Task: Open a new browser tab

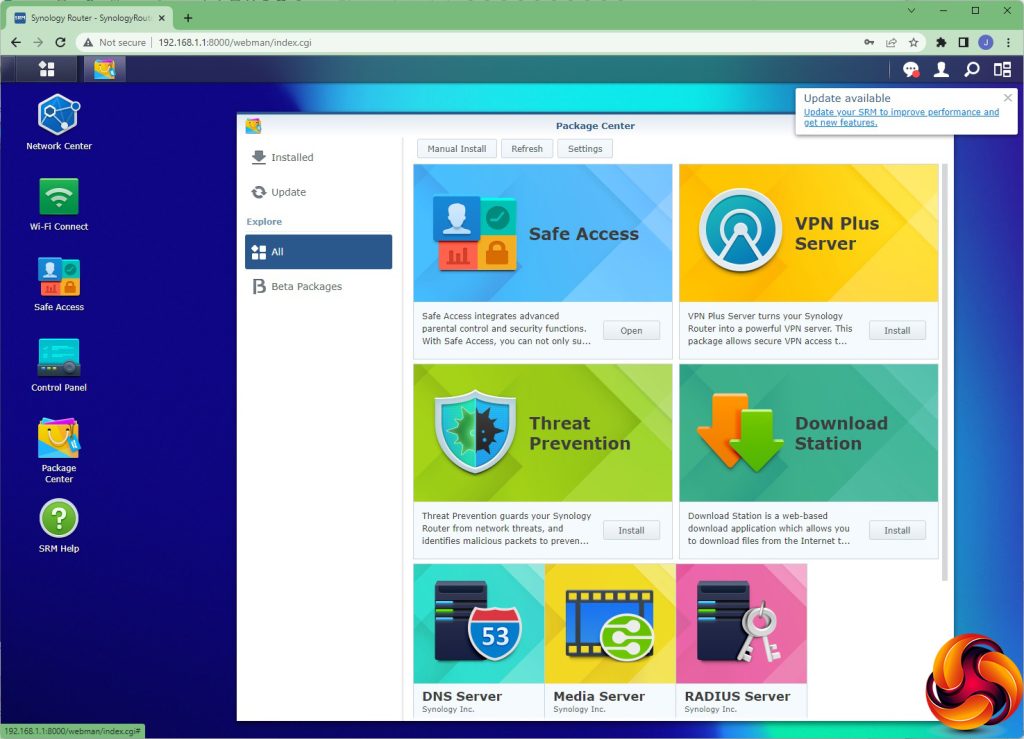Action: (188, 18)
